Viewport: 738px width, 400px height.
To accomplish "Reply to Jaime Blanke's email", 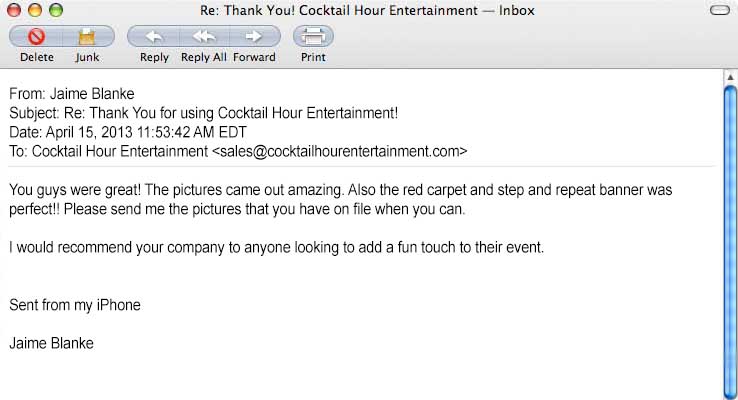I will pyautogui.click(x=154, y=37).
